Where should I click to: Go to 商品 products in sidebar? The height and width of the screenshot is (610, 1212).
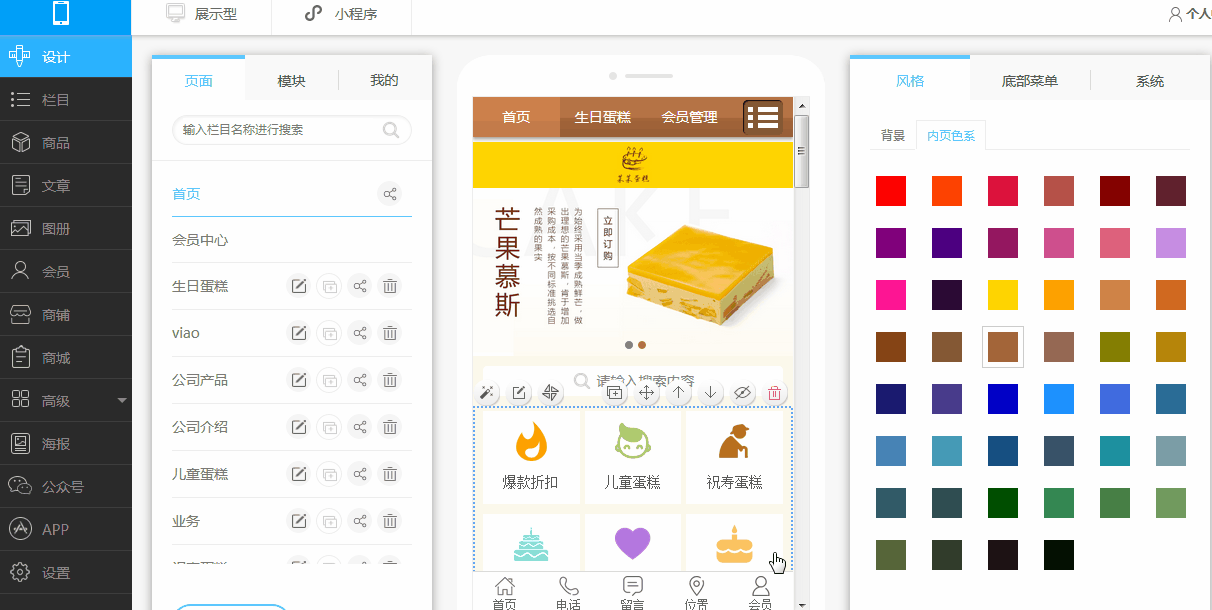click(x=65, y=143)
